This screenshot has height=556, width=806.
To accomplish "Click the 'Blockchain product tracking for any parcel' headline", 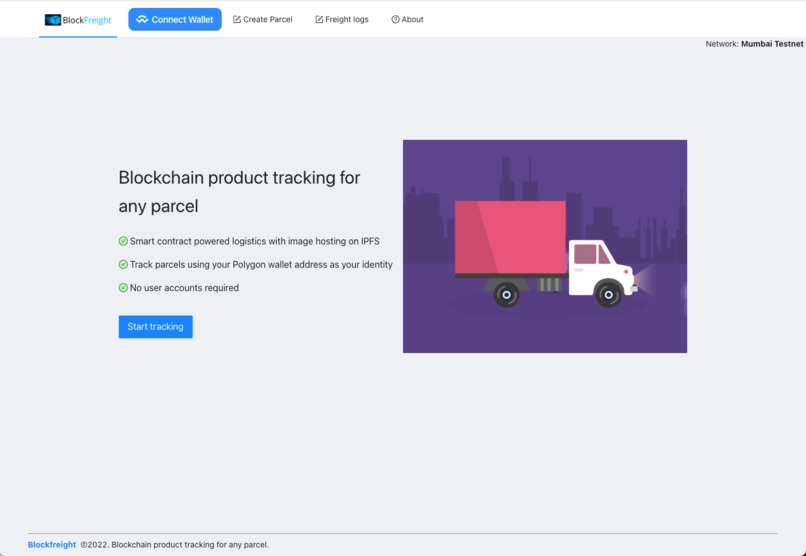I will tap(240, 192).
